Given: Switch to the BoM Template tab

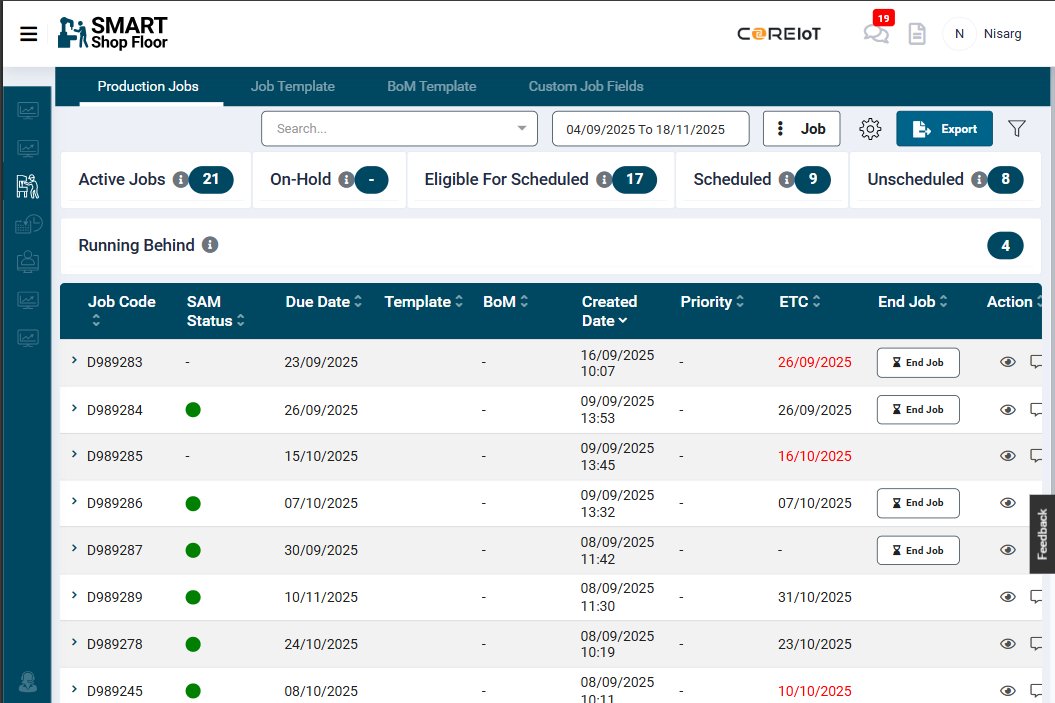Looking at the screenshot, I should (431, 86).
